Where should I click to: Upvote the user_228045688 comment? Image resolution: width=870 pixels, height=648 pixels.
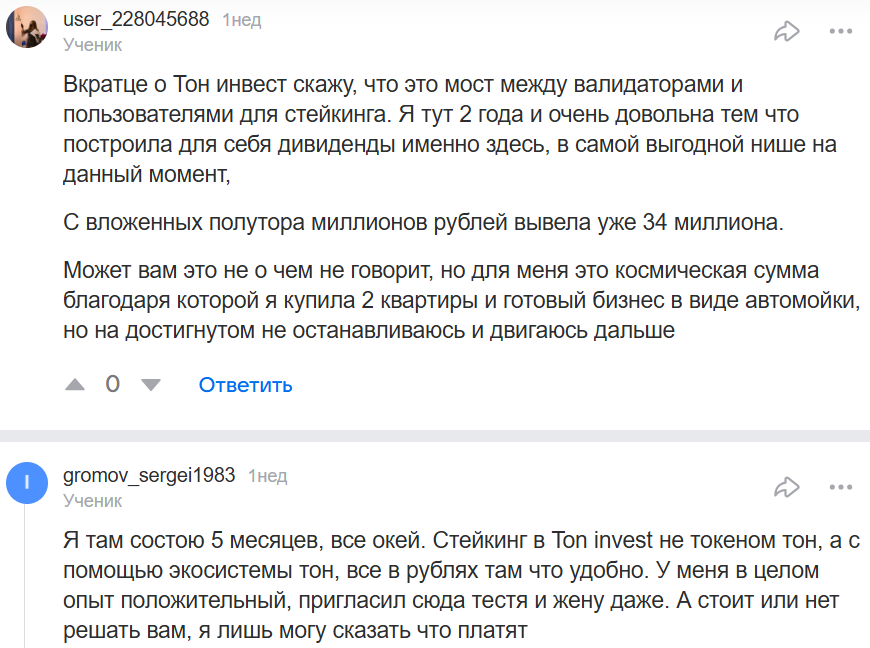[x=75, y=384]
